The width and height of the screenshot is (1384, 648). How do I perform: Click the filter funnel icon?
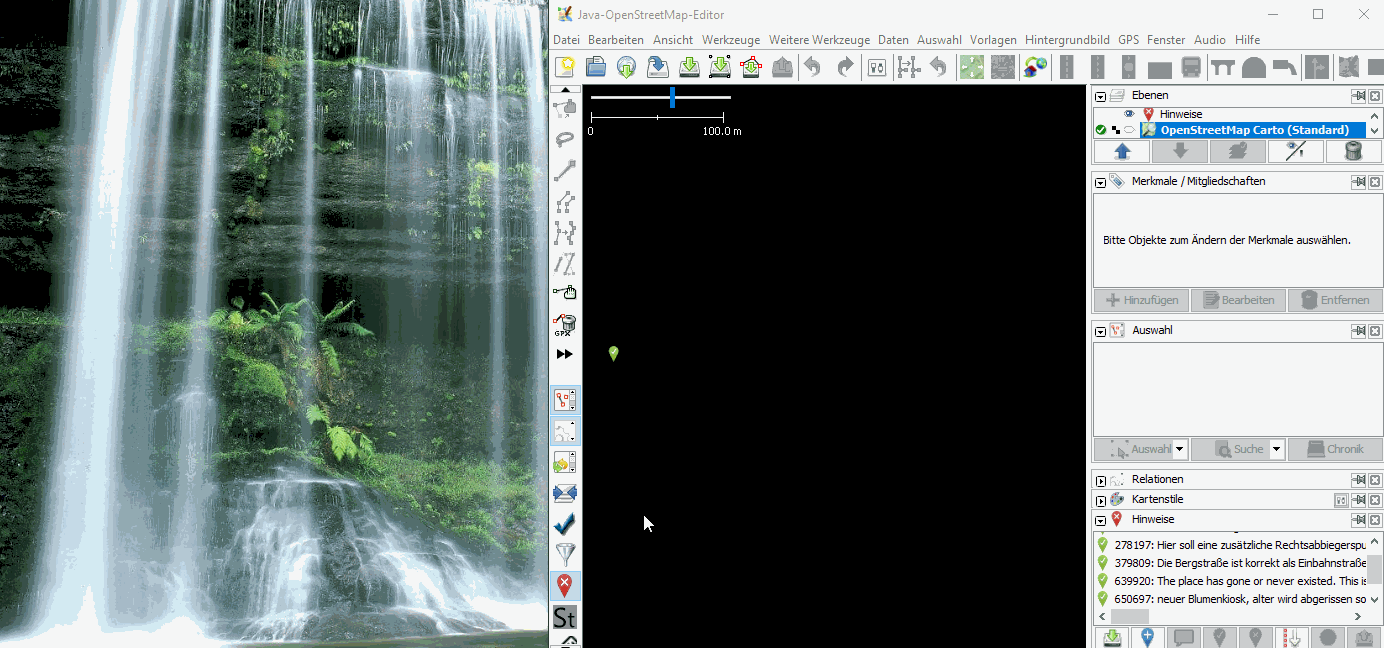(x=565, y=555)
